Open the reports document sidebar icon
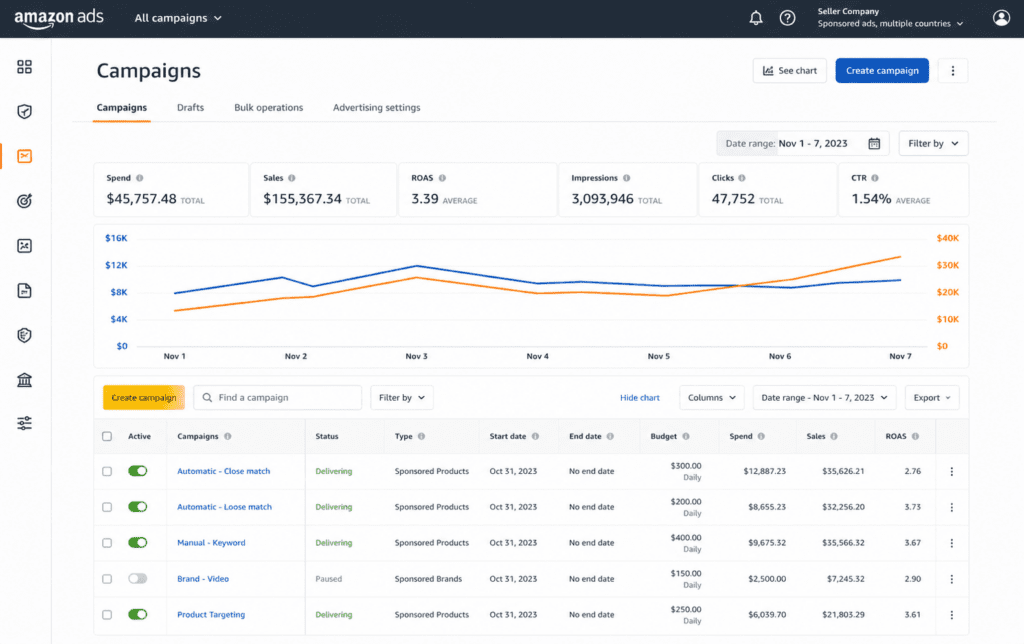This screenshot has width=1024, height=644. pyautogui.click(x=24, y=291)
